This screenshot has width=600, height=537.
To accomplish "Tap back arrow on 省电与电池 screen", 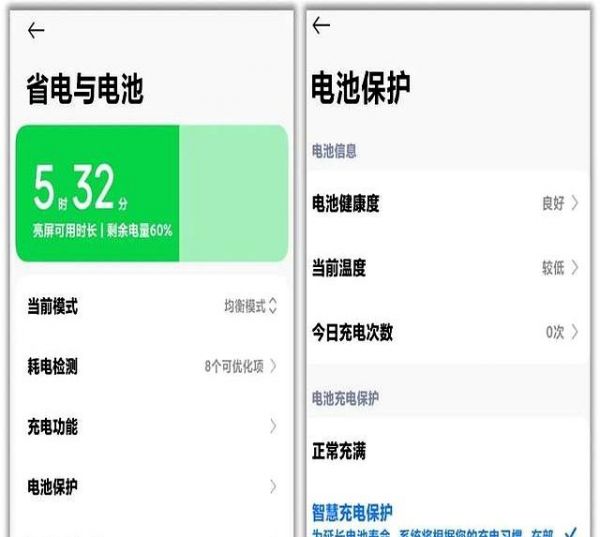I will [x=36, y=31].
